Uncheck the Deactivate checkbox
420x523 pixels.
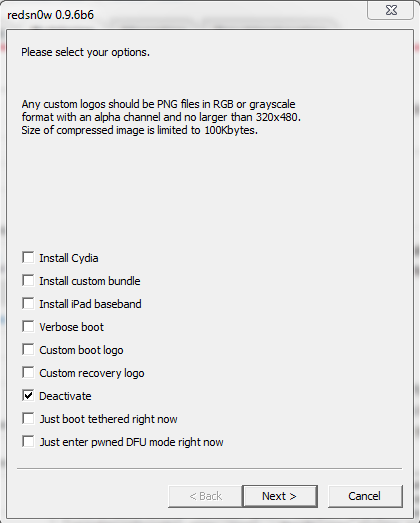pyautogui.click(x=28, y=396)
